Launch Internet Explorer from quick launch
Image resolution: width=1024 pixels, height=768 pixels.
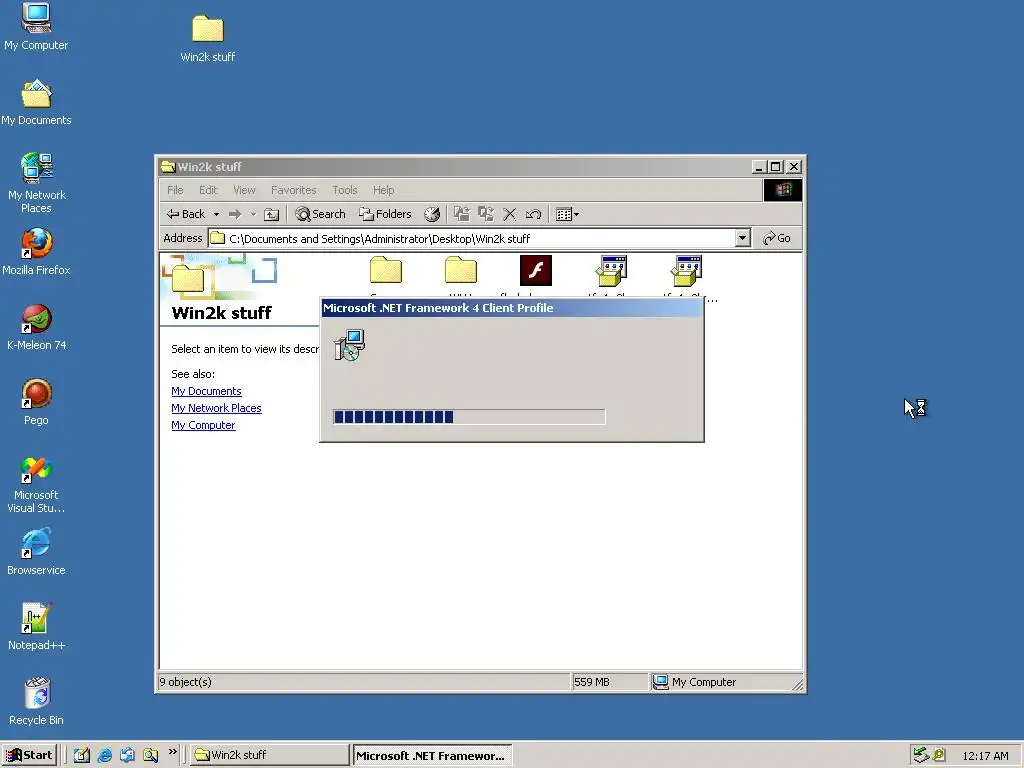point(104,755)
